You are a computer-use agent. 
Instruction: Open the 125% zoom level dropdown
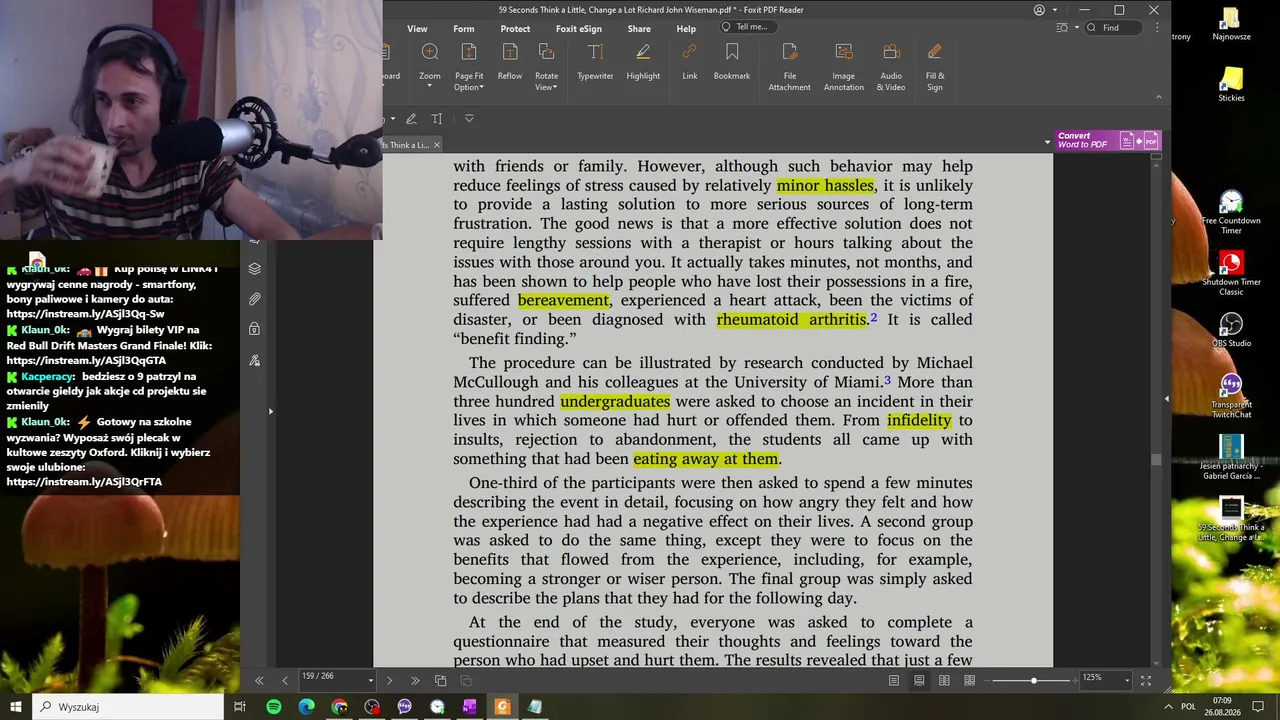coord(1127,681)
